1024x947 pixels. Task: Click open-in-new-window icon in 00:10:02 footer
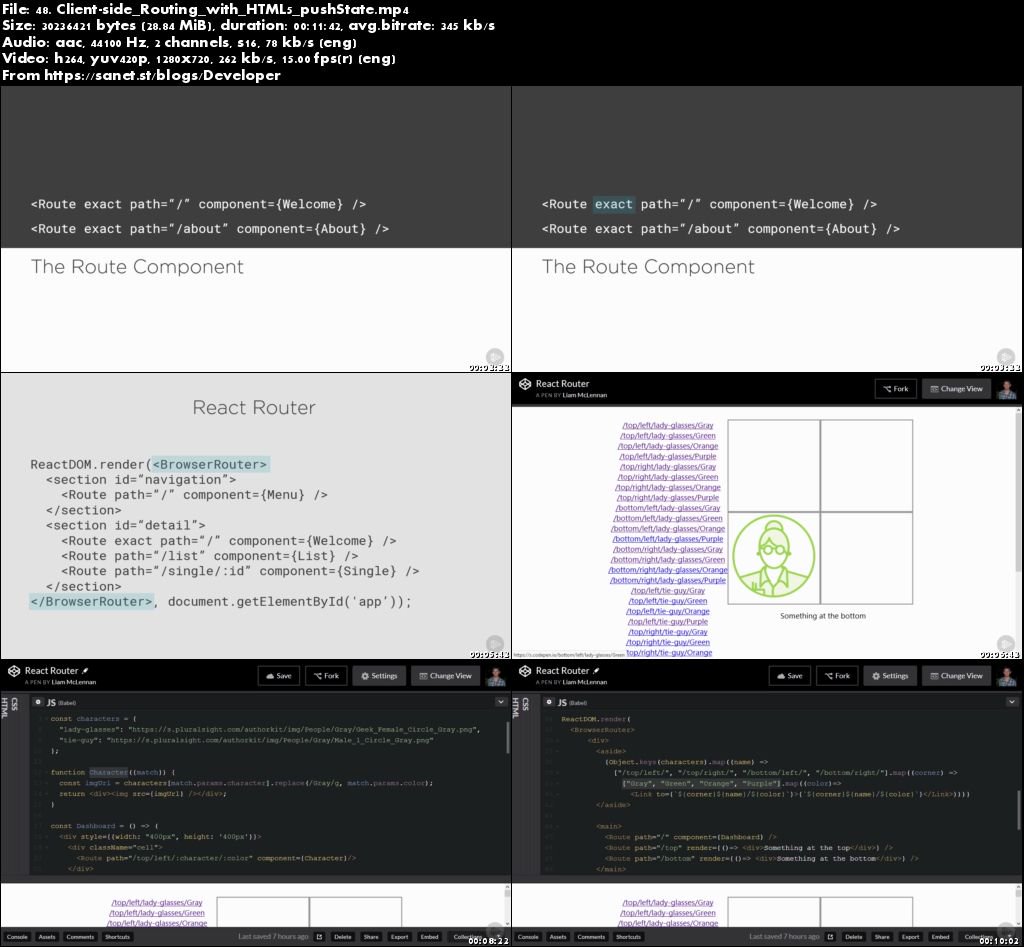831,937
